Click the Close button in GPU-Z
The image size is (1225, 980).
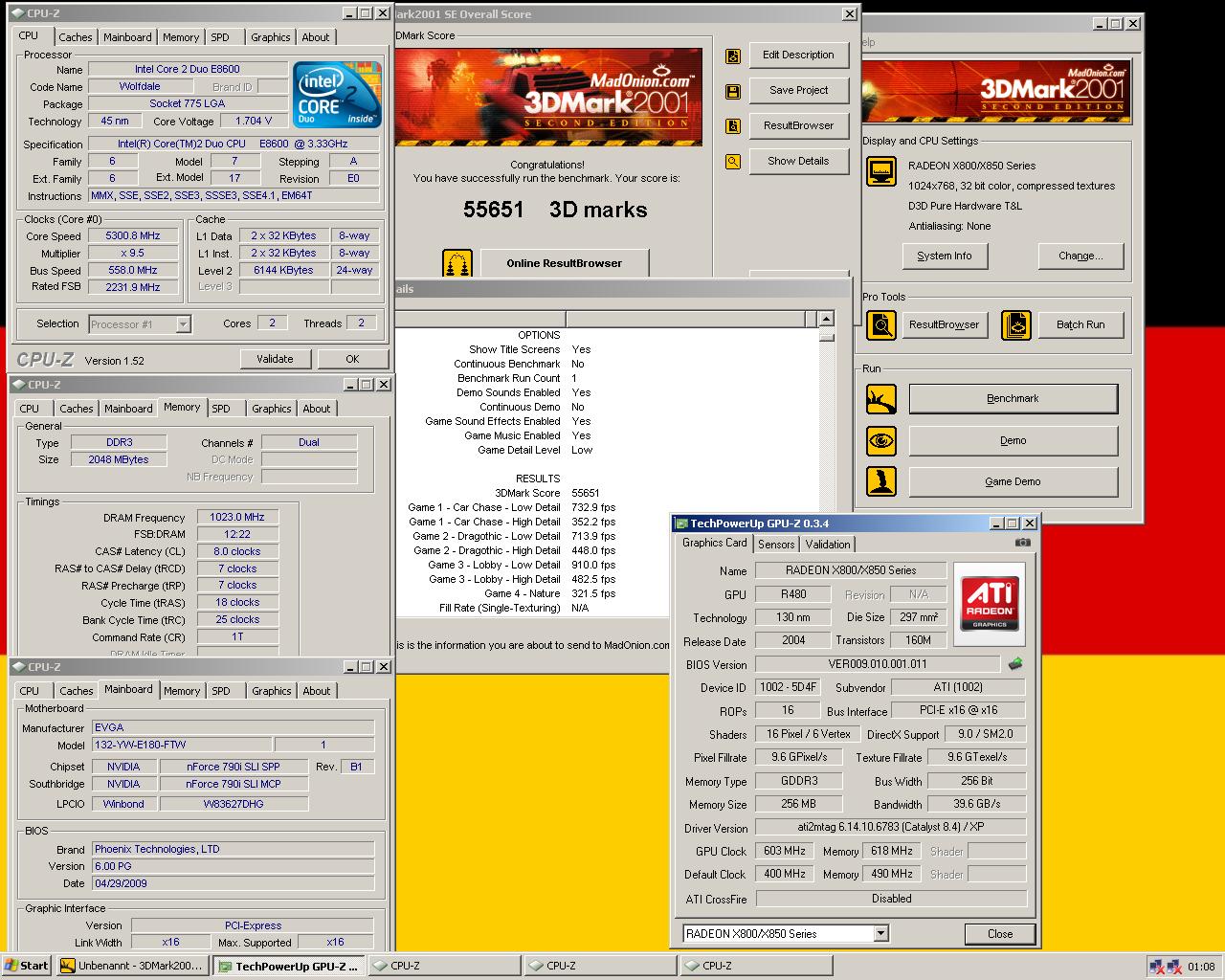[1000, 934]
